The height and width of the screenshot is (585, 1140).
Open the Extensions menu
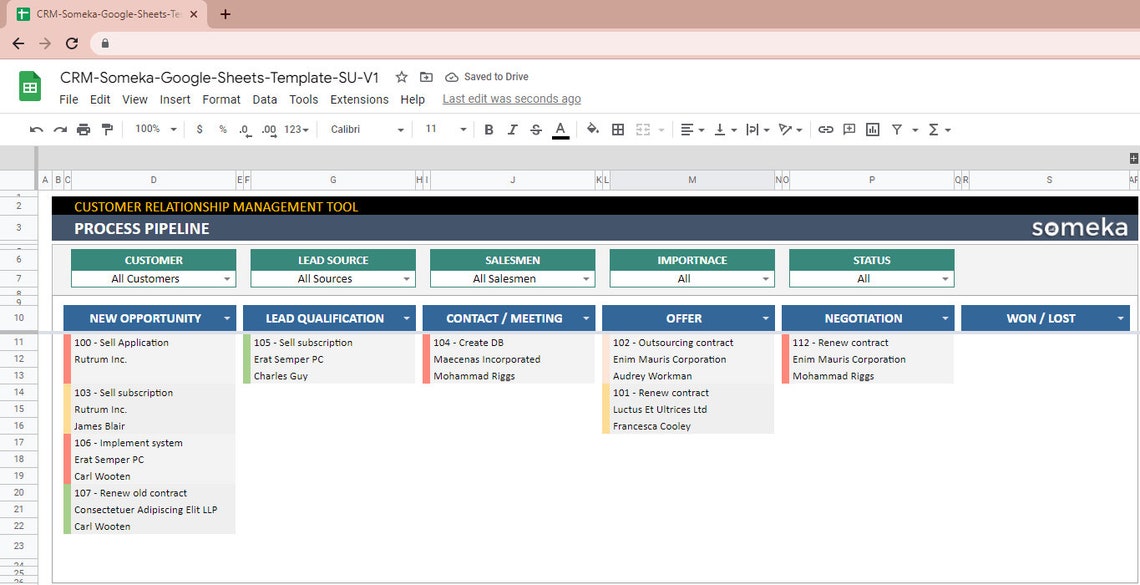click(359, 99)
